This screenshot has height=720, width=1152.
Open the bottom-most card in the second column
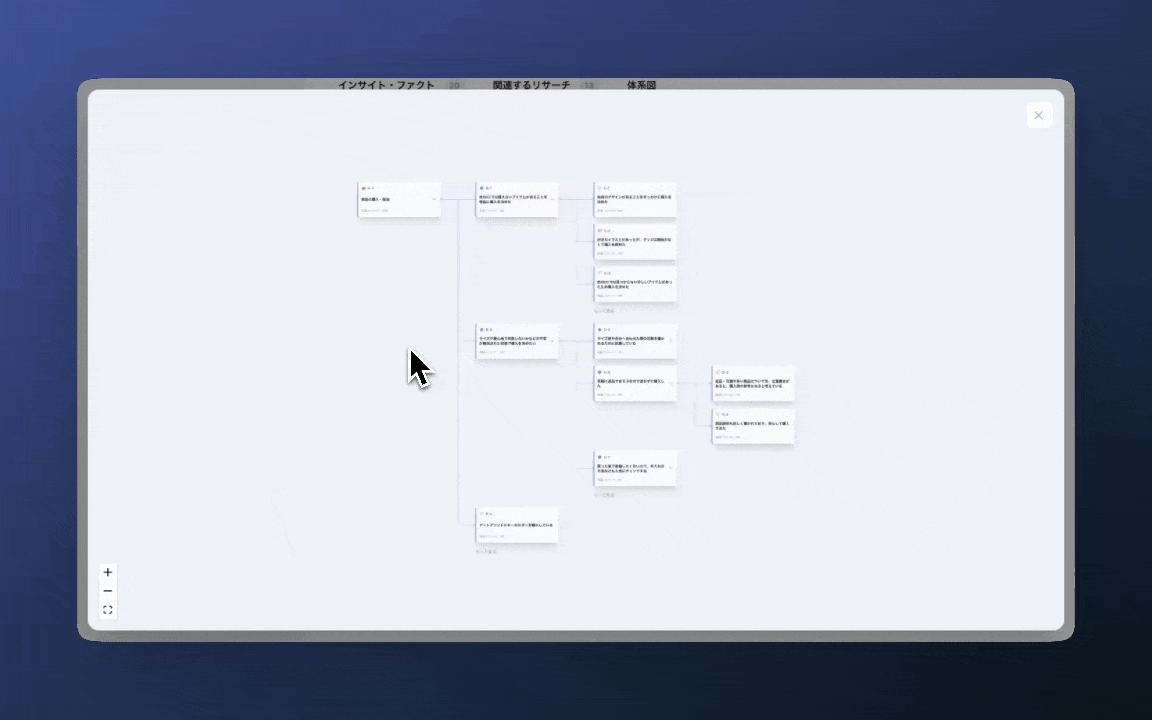pyautogui.click(x=516, y=525)
